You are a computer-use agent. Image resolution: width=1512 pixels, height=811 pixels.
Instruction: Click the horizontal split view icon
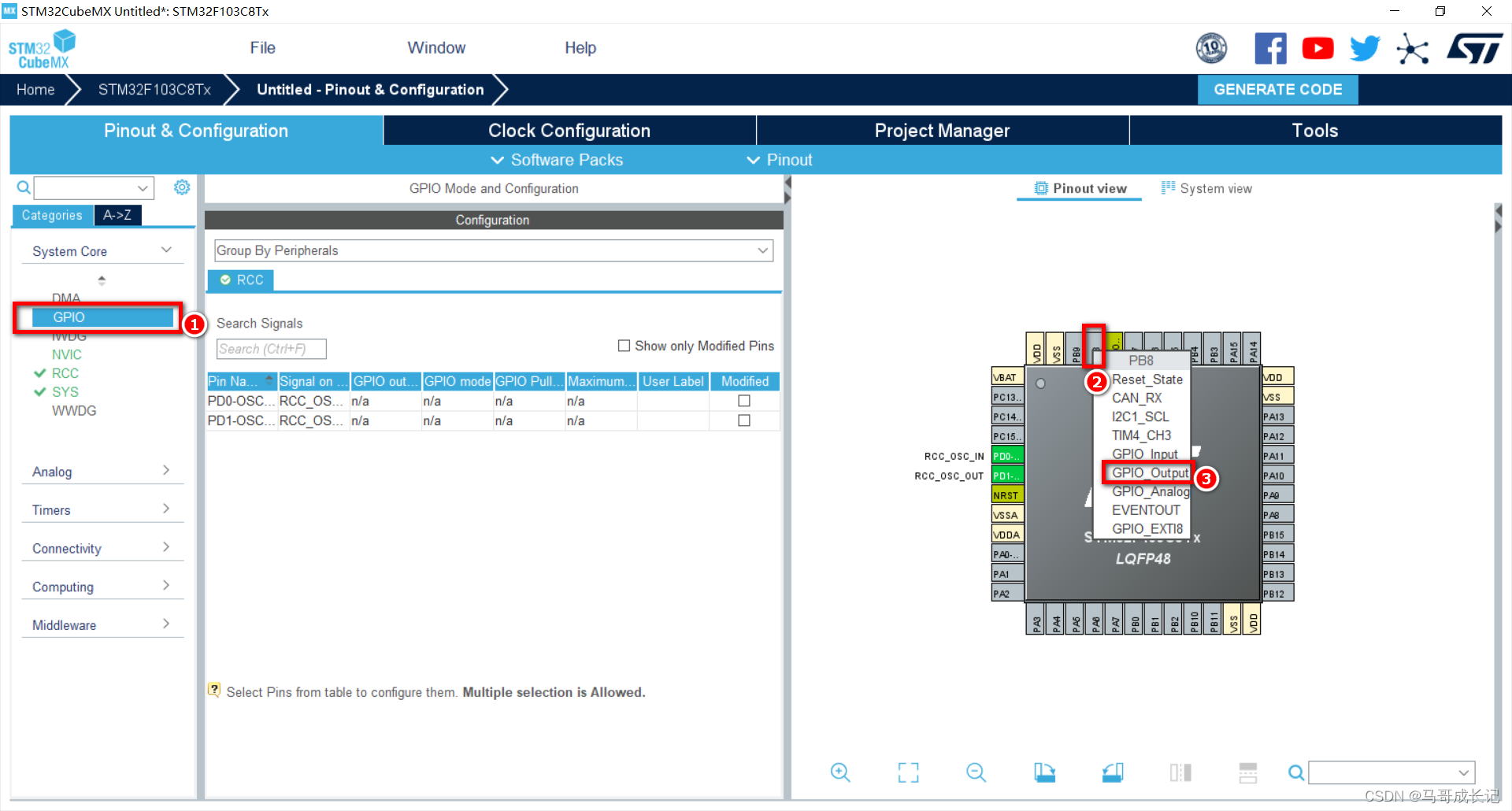click(x=1248, y=772)
